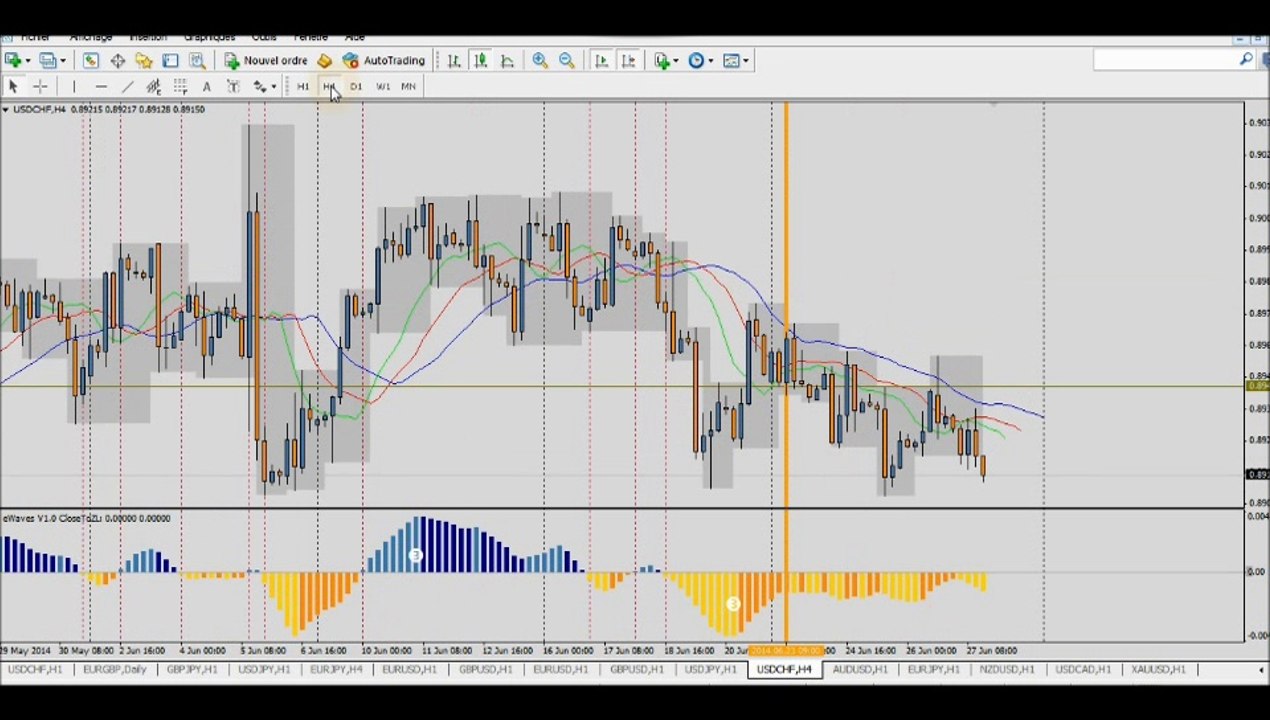Toggle chart shift
Screen dimensions: 1270x720
(x=628, y=60)
